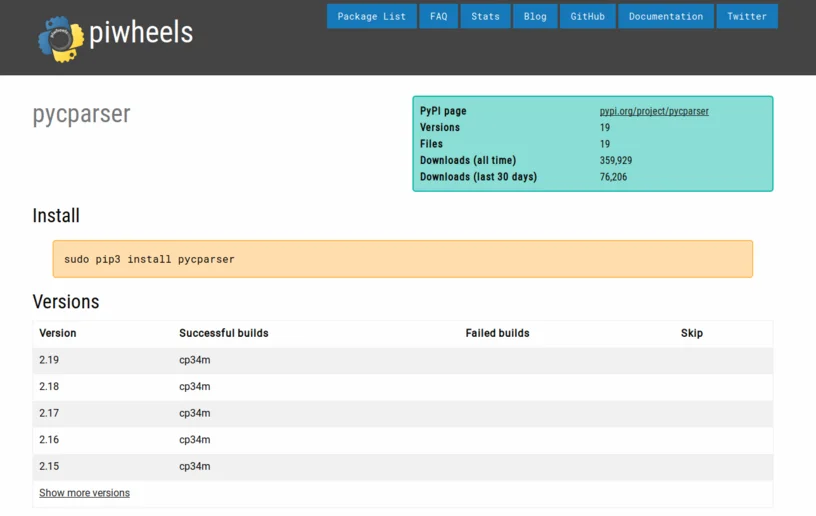Open the FAQ nav button
The height and width of the screenshot is (516, 816).
439,16
